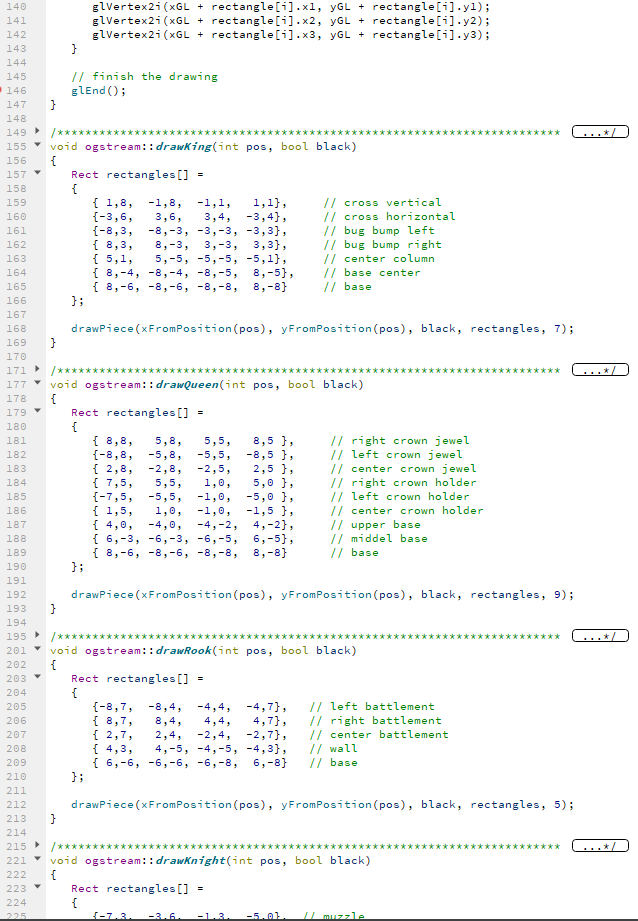Click the '// right crown holder' comment

404,483
